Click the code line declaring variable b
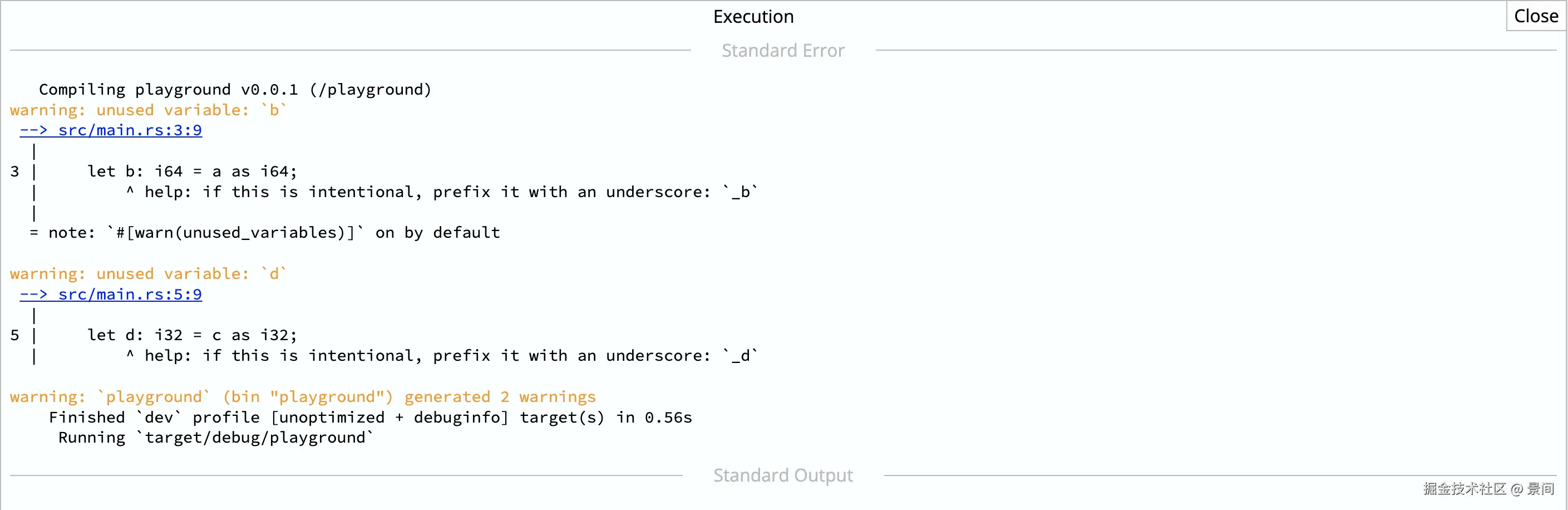The image size is (1568, 510). click(192, 172)
